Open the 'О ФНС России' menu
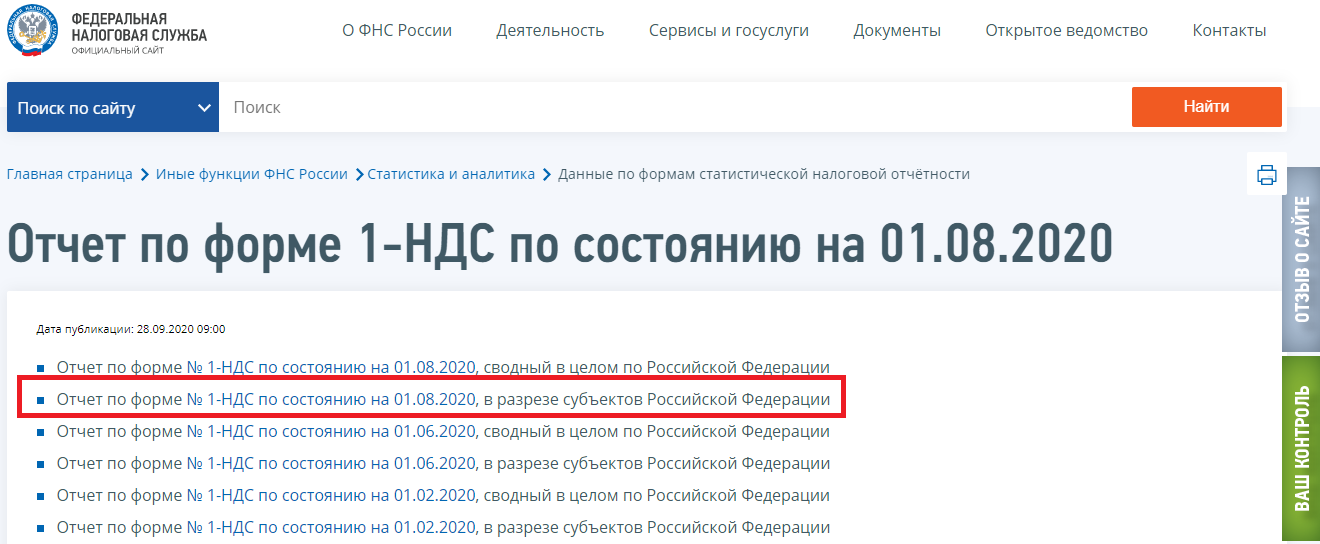The height and width of the screenshot is (544, 1320). (x=397, y=30)
